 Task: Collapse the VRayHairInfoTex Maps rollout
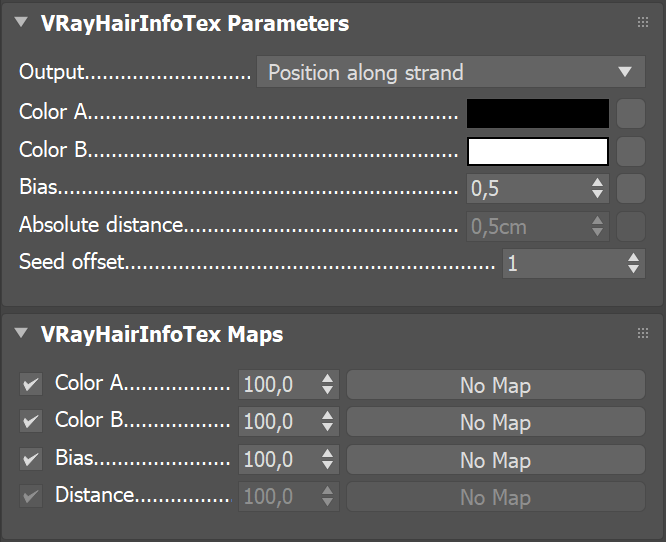coord(21,333)
